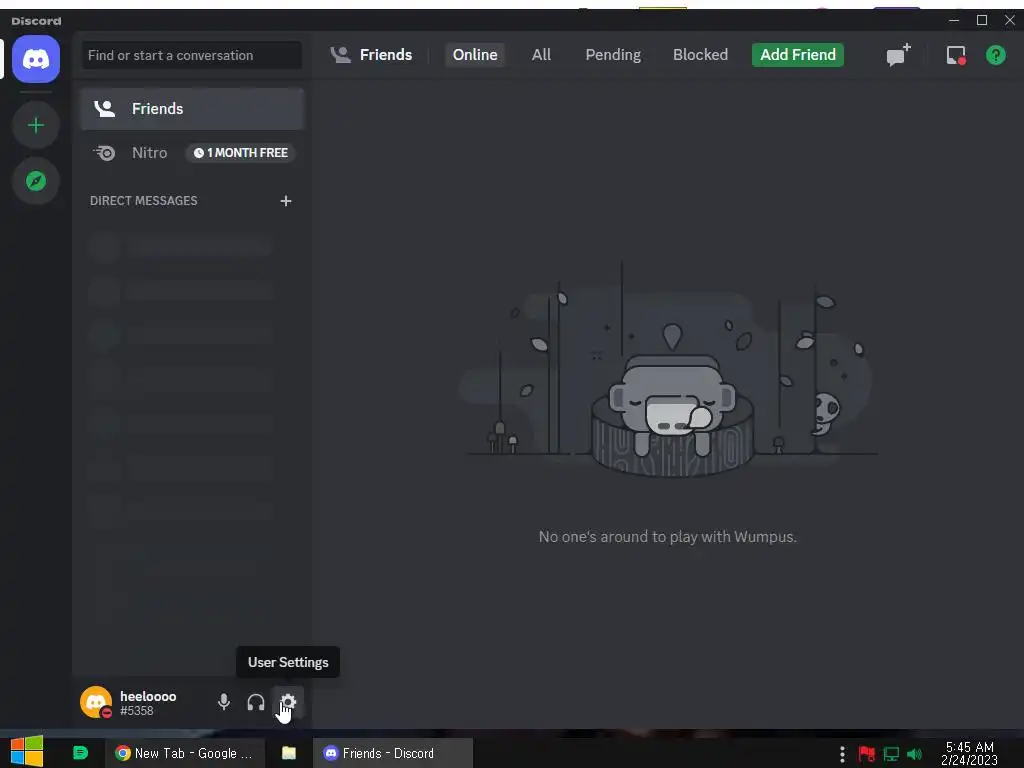Switch to the New Tab Google Chrome taskbar window
The height and width of the screenshot is (768, 1024).
coord(184,753)
